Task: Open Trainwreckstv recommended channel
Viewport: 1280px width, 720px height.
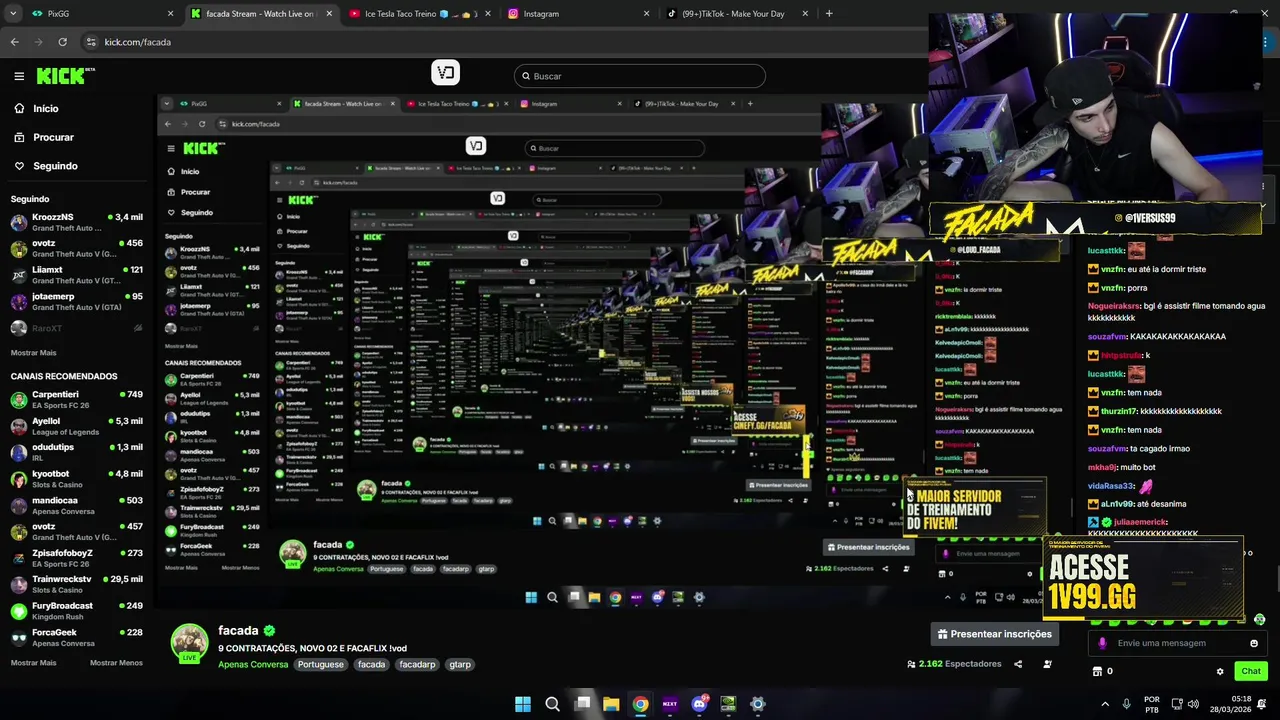Action: 76,584
